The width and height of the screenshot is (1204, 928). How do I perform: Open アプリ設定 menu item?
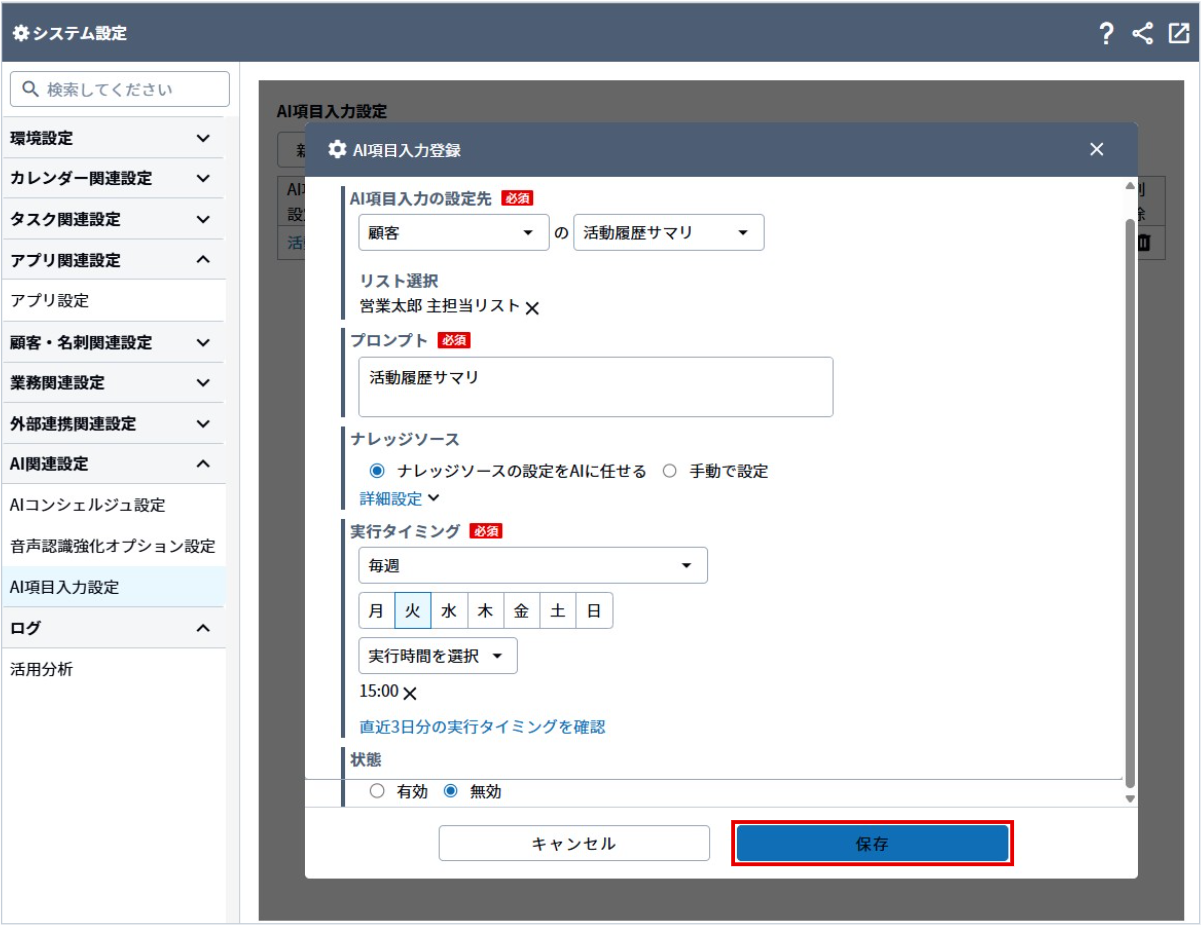[x=113, y=300]
